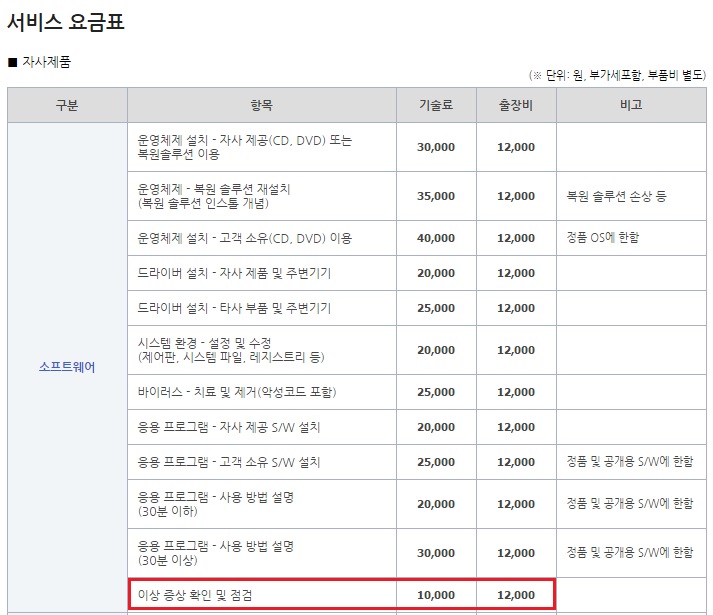This screenshot has height=615, width=713.
Task: Click the 40,000 기술료 value
Action: pos(436,238)
